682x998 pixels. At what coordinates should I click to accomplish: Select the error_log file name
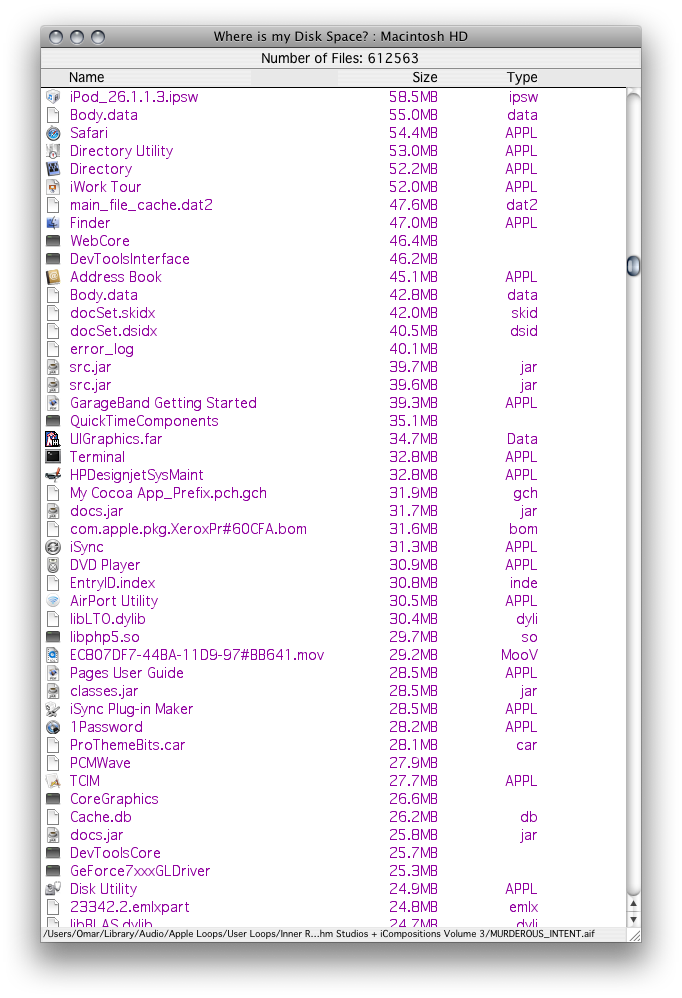(x=102, y=349)
